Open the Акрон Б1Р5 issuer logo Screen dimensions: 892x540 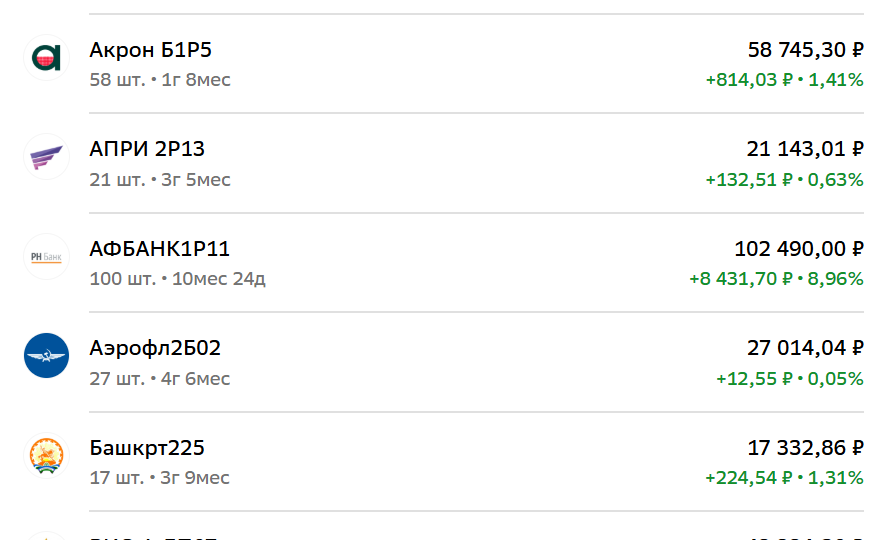(47, 57)
